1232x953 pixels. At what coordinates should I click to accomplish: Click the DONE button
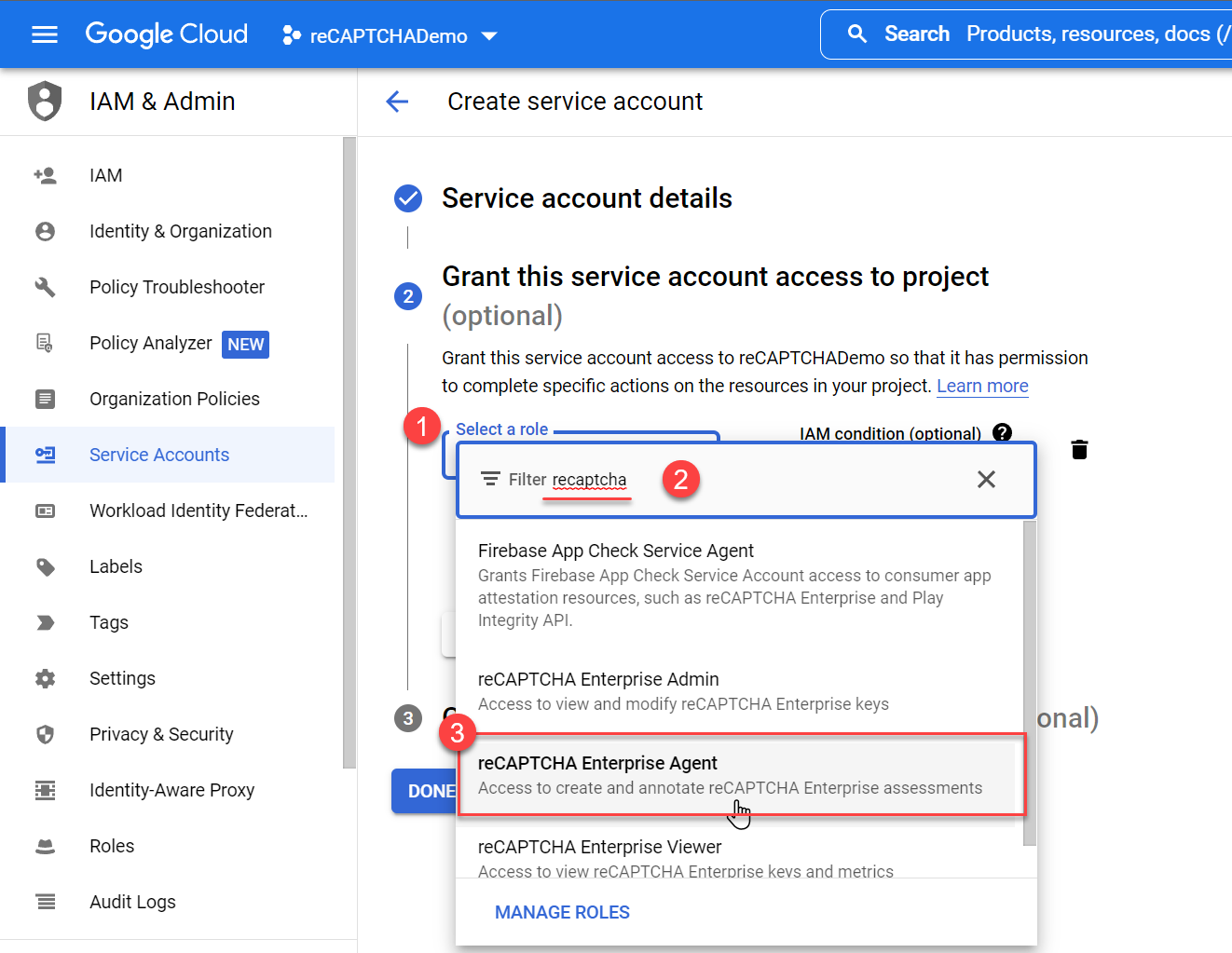424,791
